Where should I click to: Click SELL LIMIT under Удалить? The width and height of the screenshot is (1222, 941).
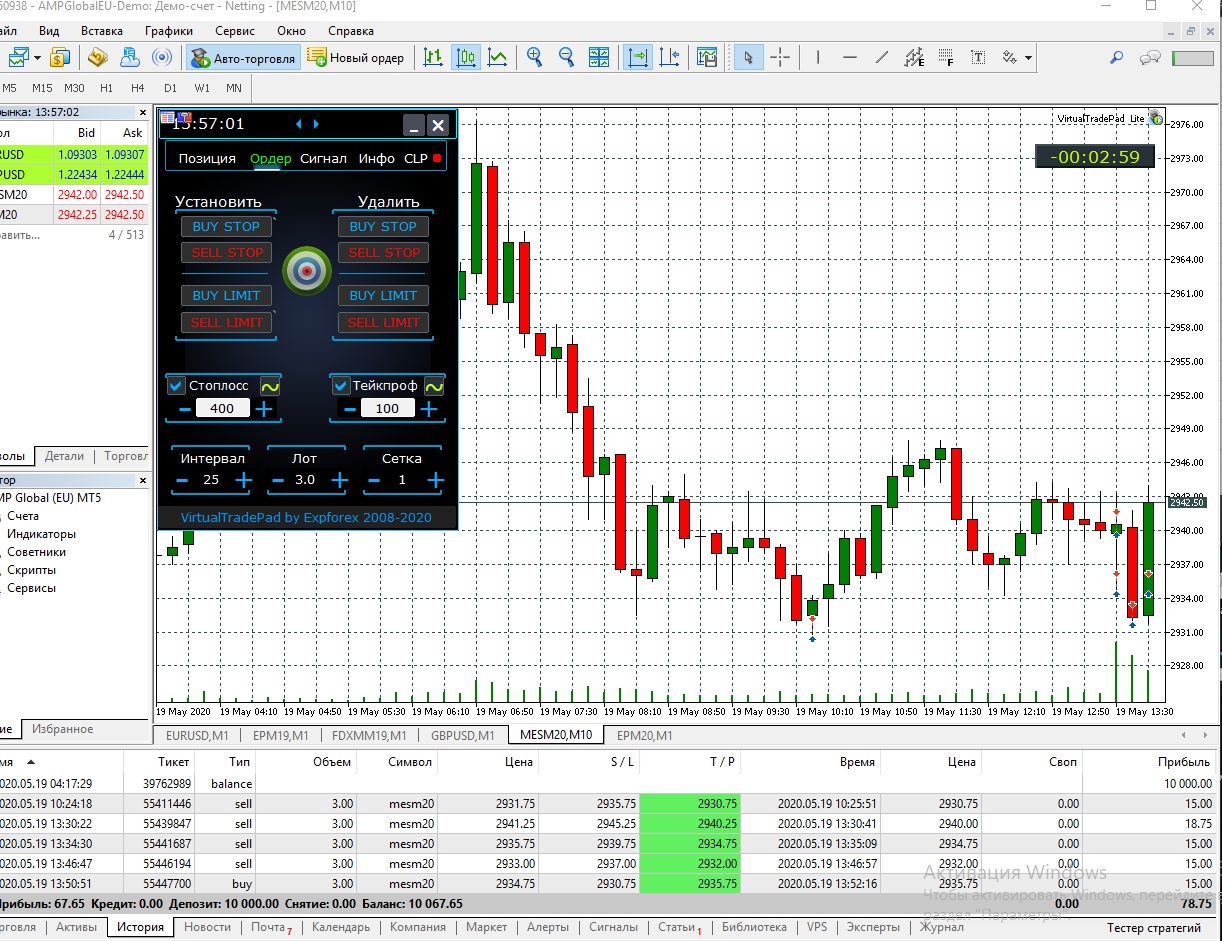[383, 322]
